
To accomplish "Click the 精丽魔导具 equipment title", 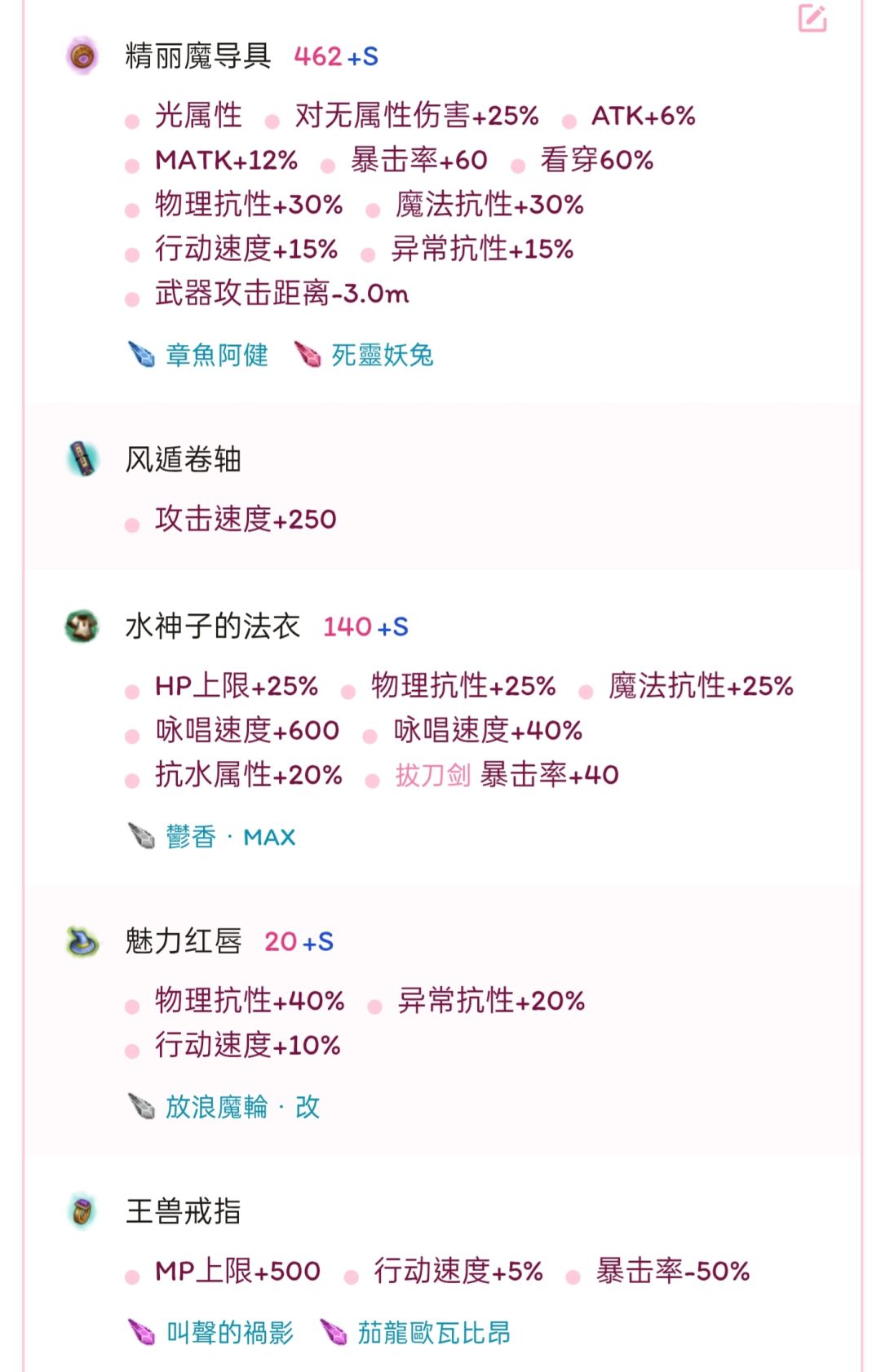I will (198, 56).
